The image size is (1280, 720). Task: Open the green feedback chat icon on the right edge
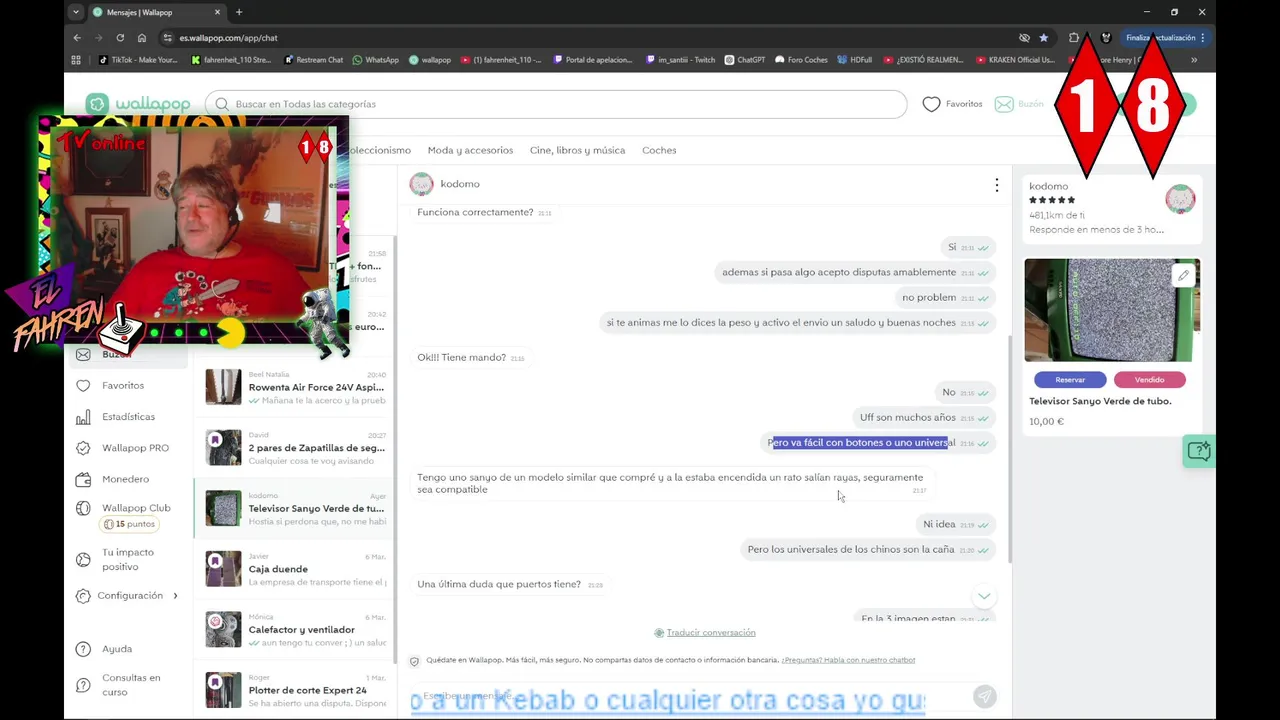click(x=1198, y=451)
